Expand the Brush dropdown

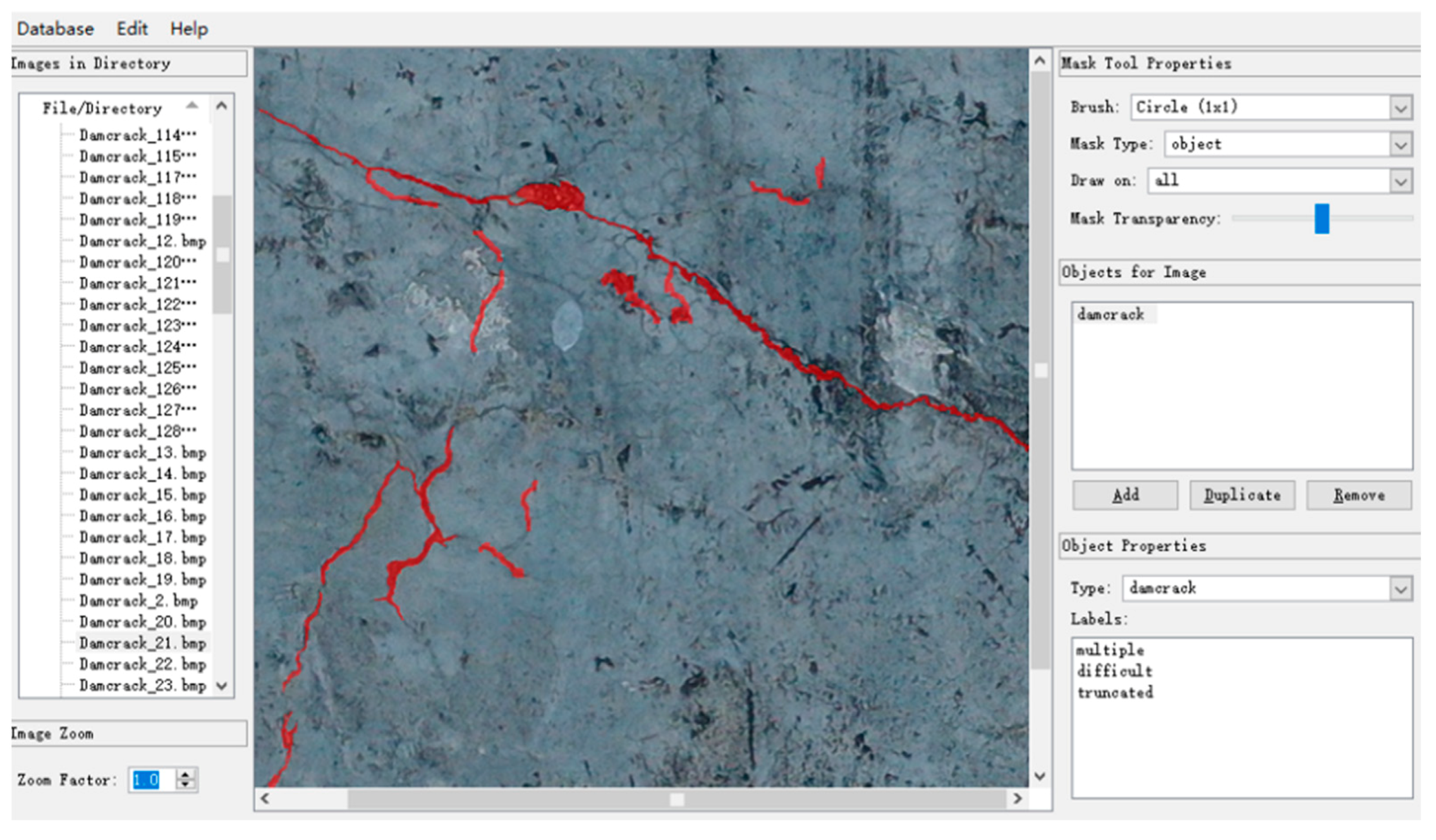1401,107
